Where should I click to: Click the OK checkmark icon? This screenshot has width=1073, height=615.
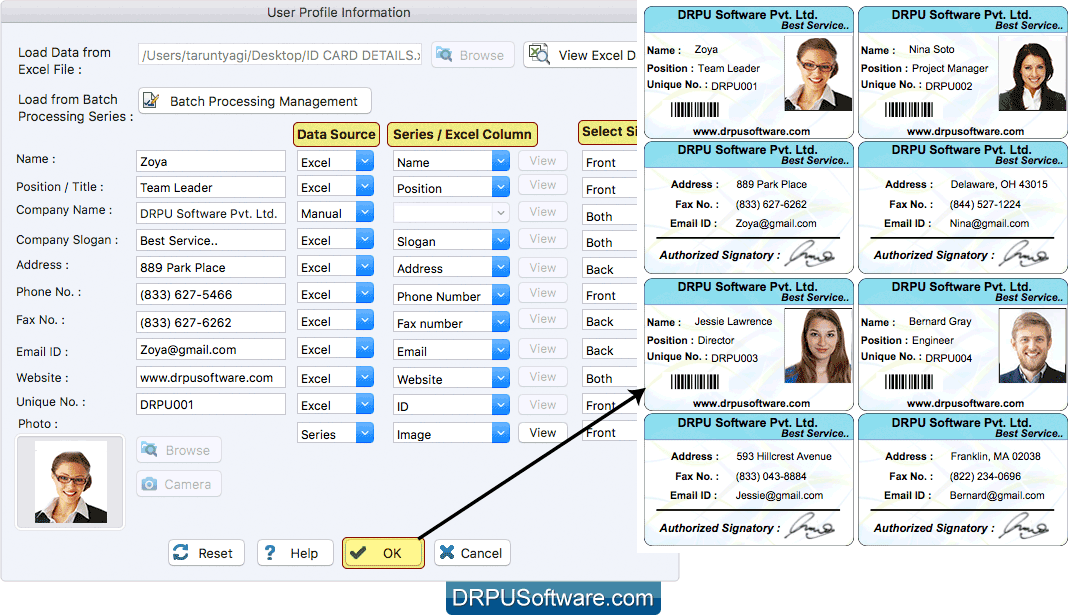tap(358, 552)
